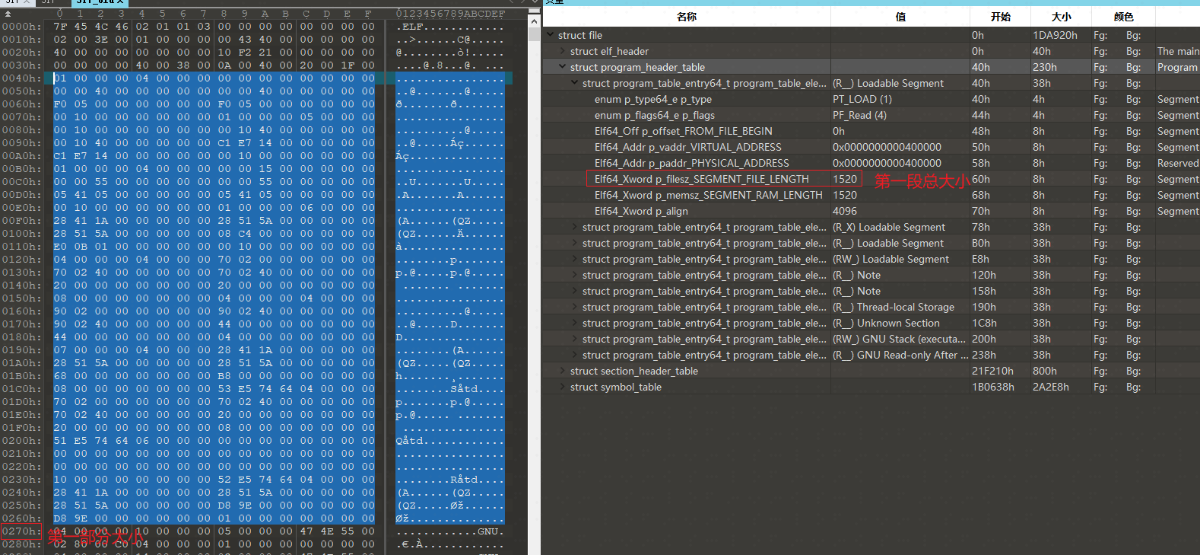Select the Note entry starting at 158h
1200x555 pixels.
pos(871,291)
